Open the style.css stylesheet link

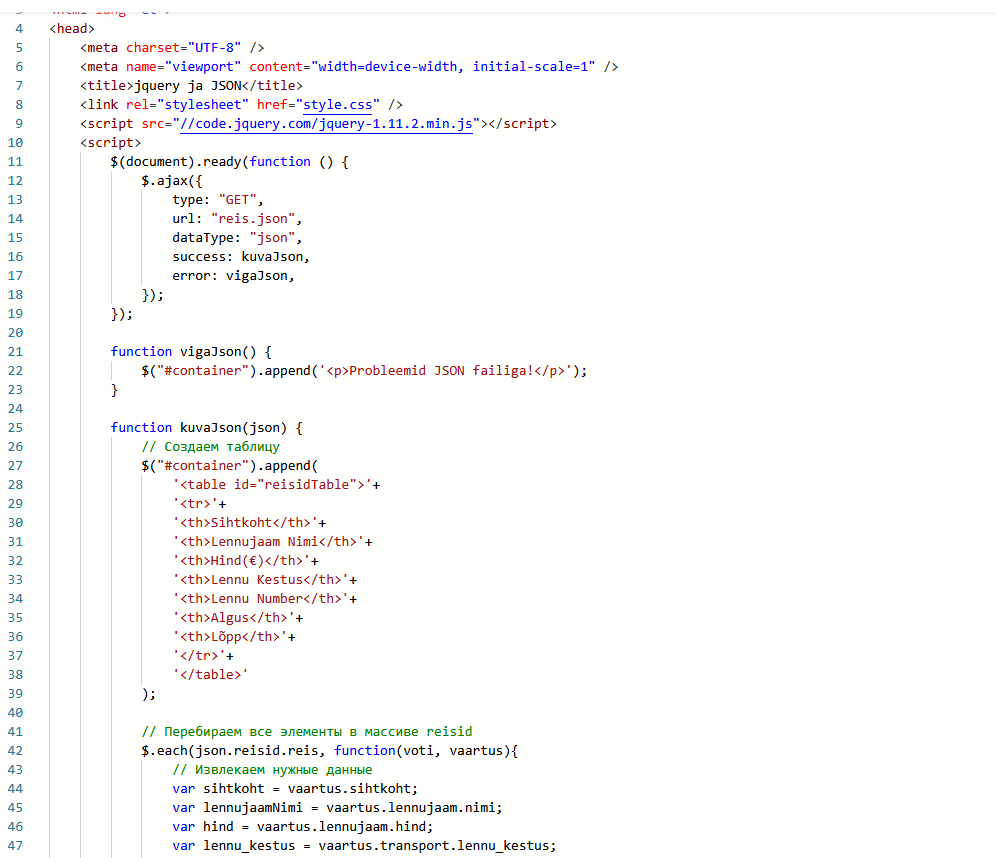[x=341, y=105]
